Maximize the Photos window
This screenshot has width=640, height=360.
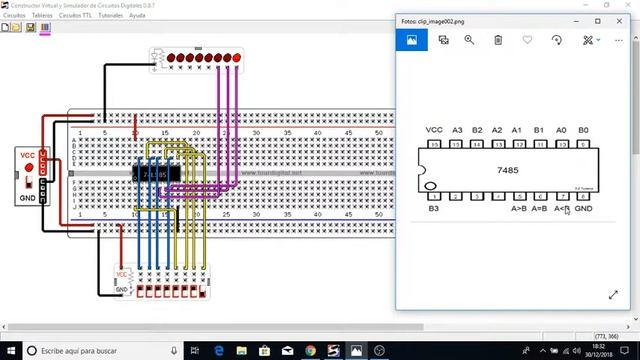[598, 21]
